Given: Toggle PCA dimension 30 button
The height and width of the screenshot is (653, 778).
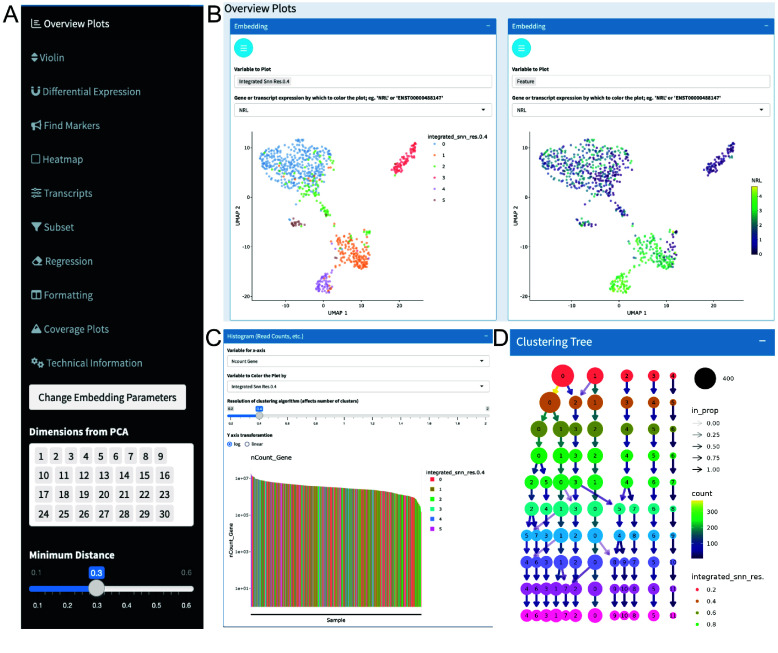Looking at the screenshot, I should (x=162, y=514).
